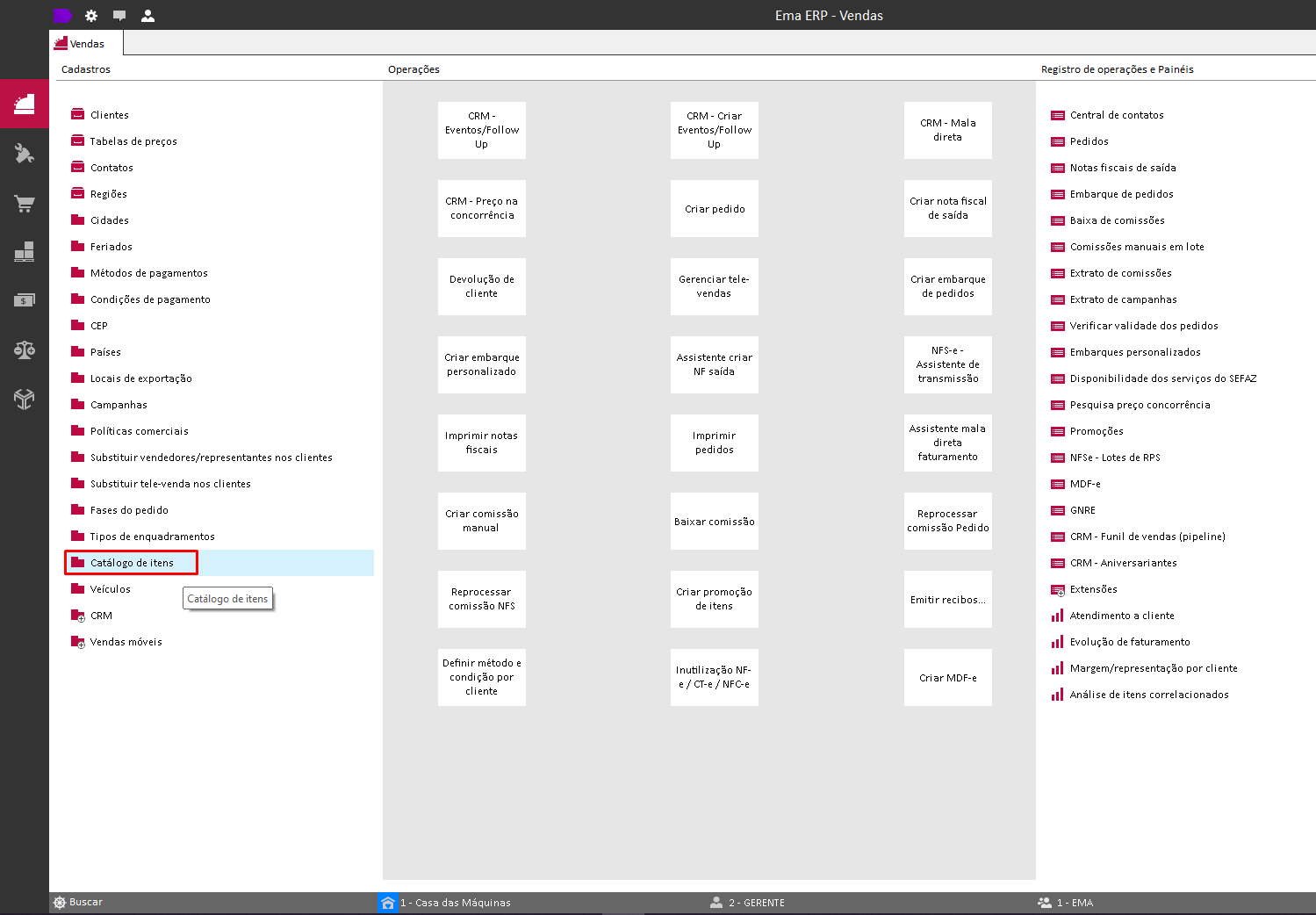Image resolution: width=1316 pixels, height=915 pixels.
Task: Click 1 - EMA status entry
Action: pos(1075,903)
